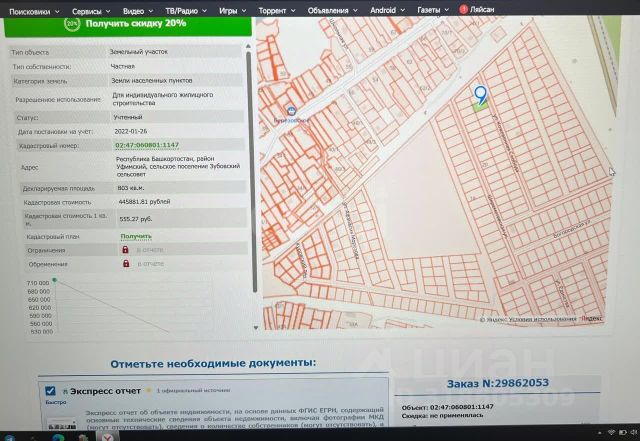Click the volume icon in system tray
640x441 pixels.
coord(634,432)
